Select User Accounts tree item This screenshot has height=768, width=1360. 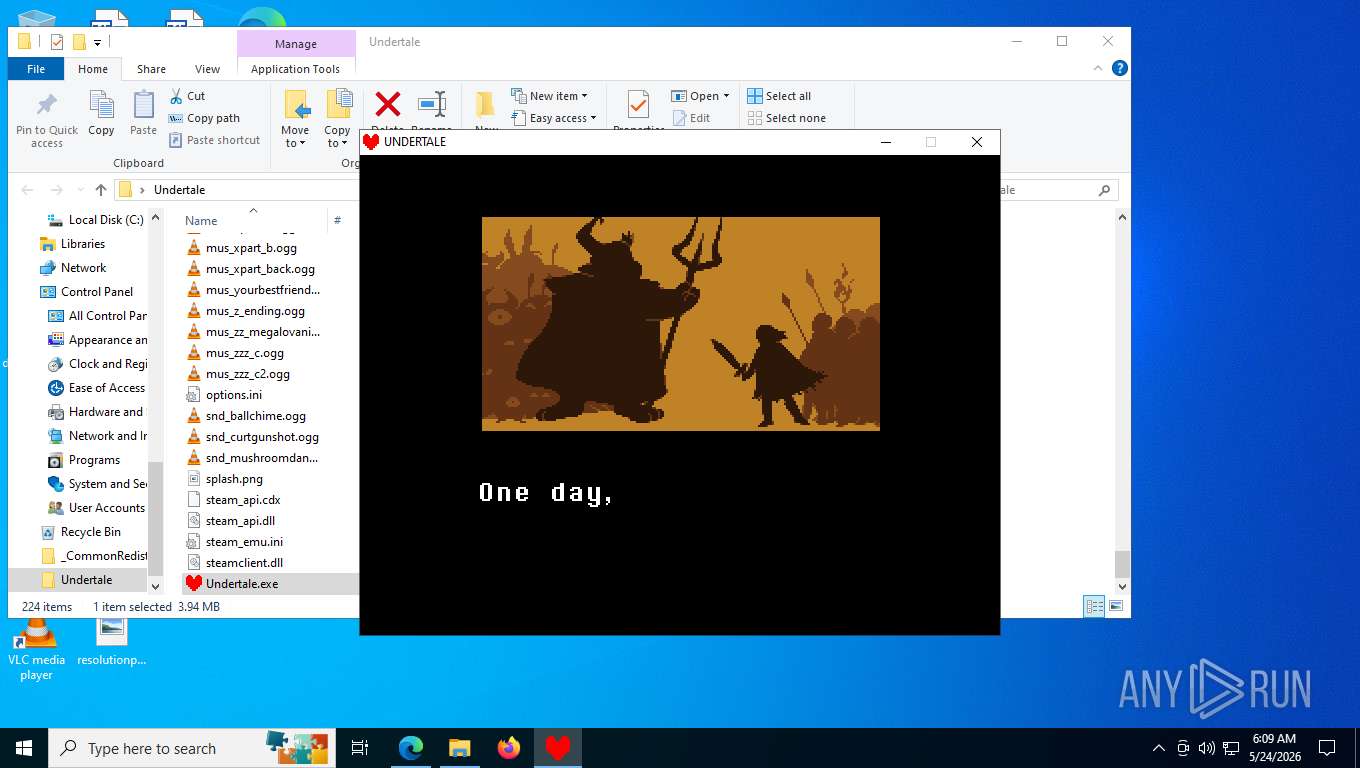107,508
